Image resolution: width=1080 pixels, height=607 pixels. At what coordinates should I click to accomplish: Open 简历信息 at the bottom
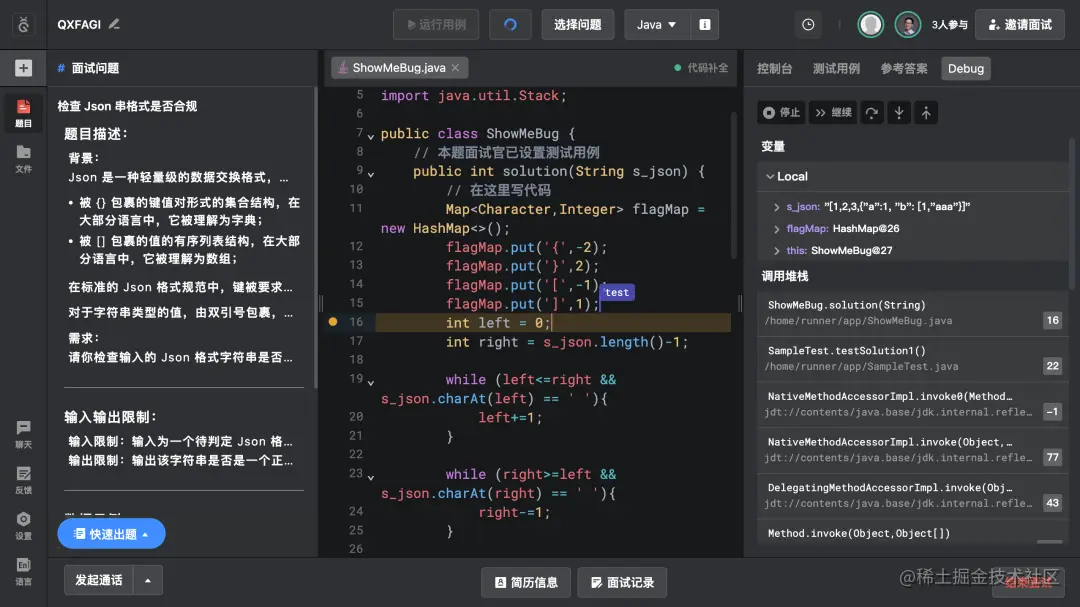point(525,581)
